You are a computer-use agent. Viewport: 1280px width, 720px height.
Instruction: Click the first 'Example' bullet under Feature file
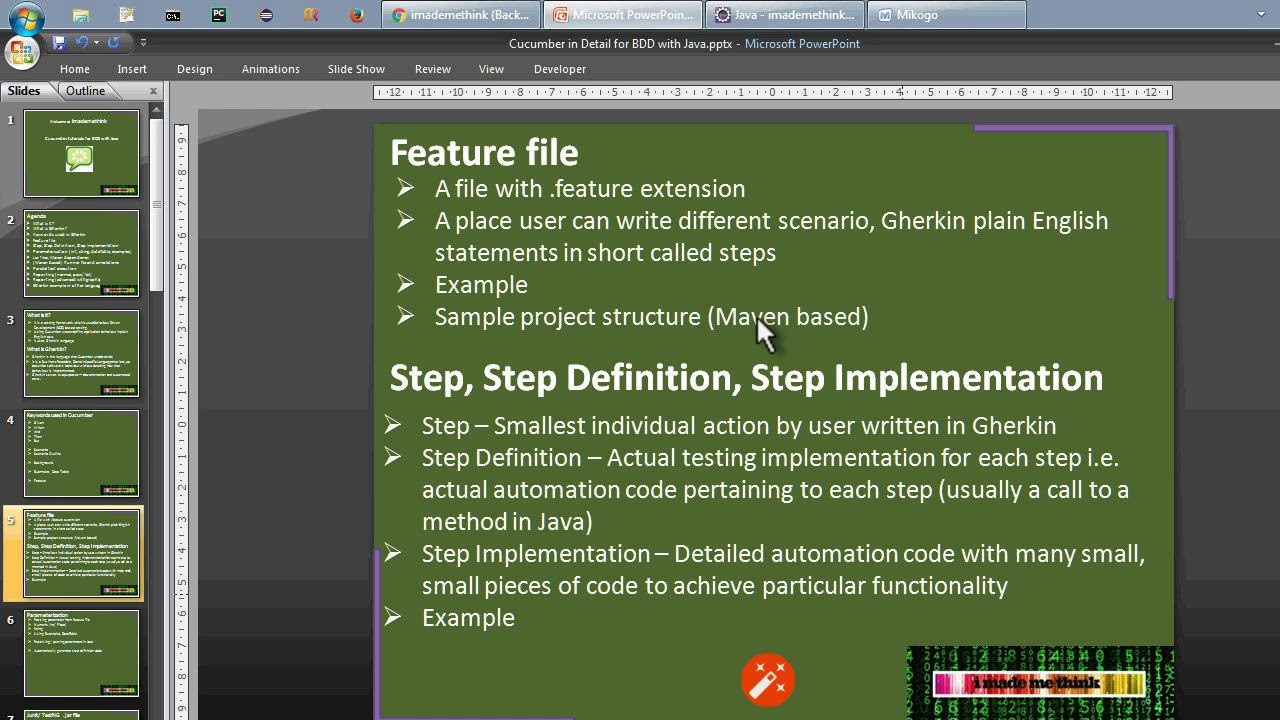[481, 284]
